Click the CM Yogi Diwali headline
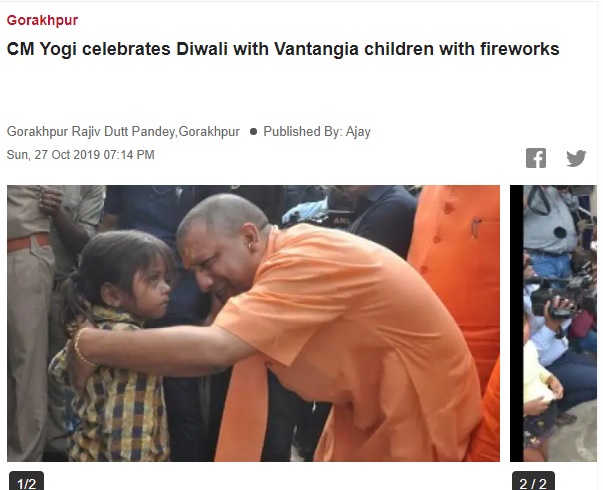This screenshot has width=603, height=490. [283, 49]
